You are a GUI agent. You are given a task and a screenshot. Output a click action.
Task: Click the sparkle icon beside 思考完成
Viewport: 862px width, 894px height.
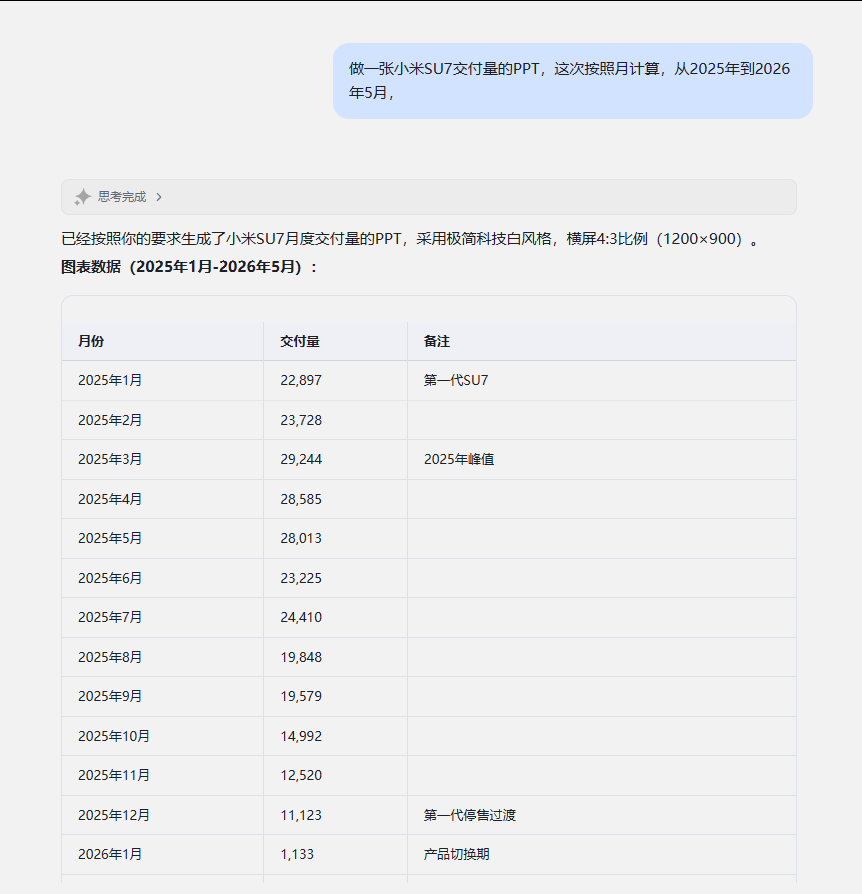click(x=83, y=197)
